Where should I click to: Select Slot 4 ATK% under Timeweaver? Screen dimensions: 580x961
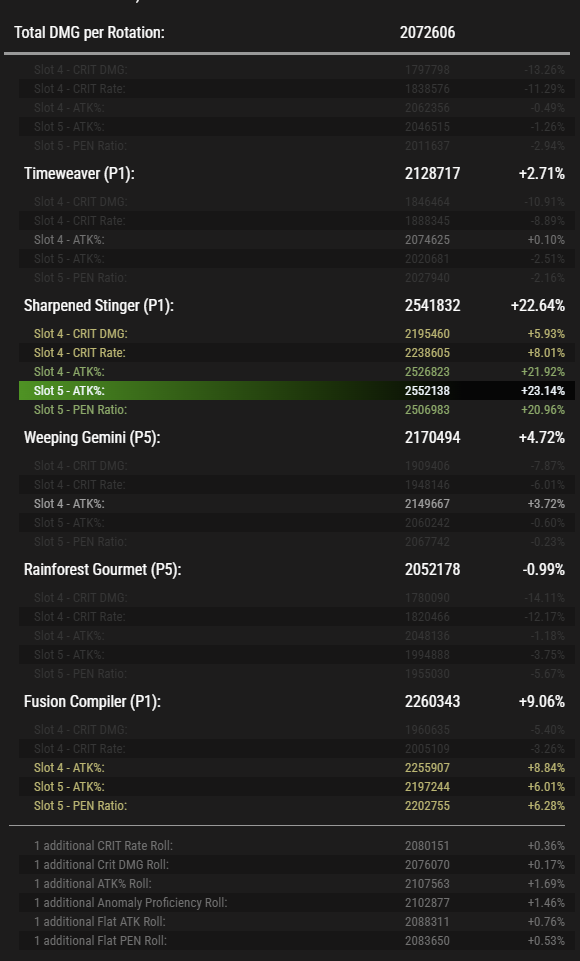coord(297,240)
